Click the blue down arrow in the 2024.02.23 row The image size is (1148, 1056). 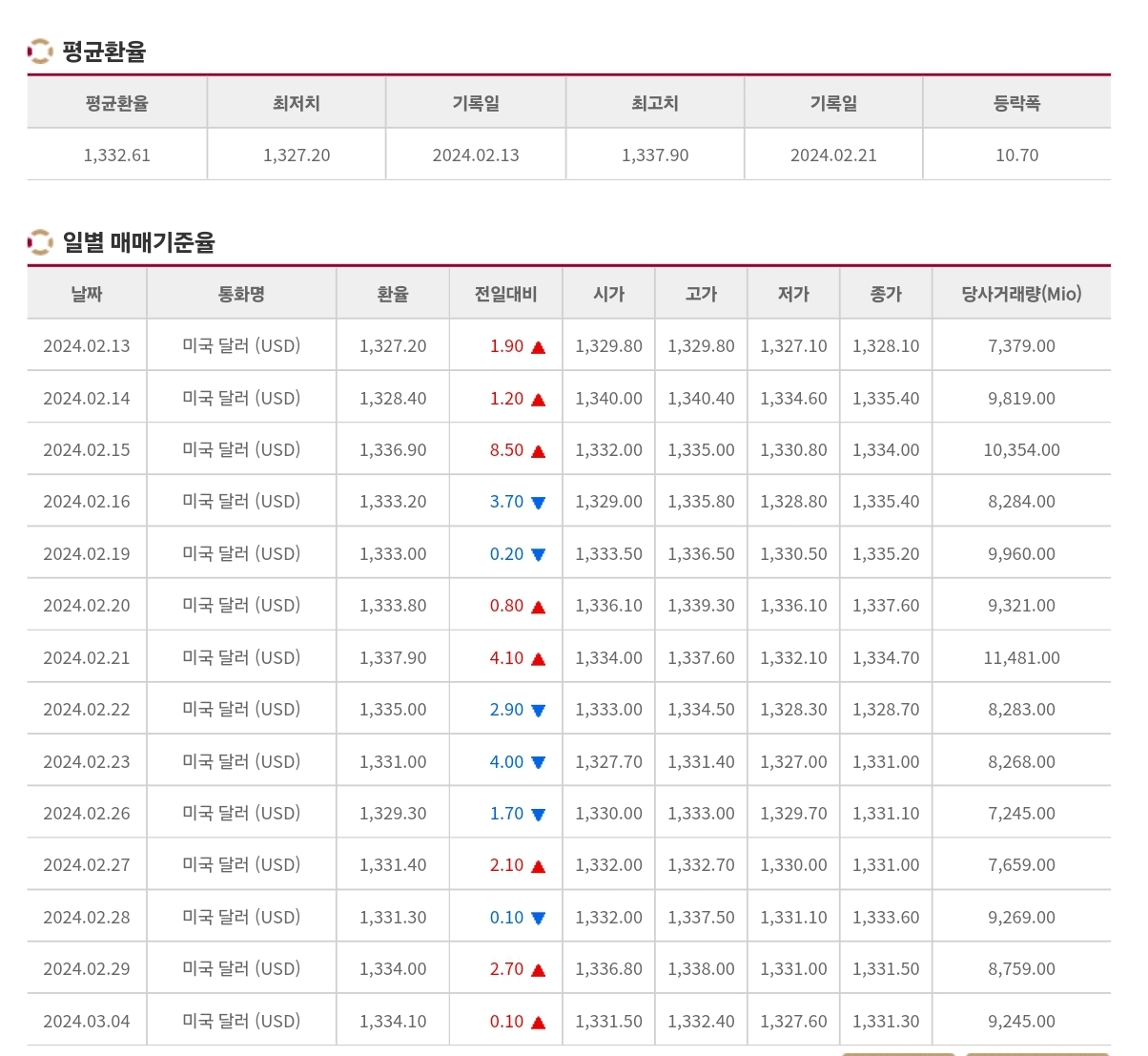pyautogui.click(x=538, y=763)
